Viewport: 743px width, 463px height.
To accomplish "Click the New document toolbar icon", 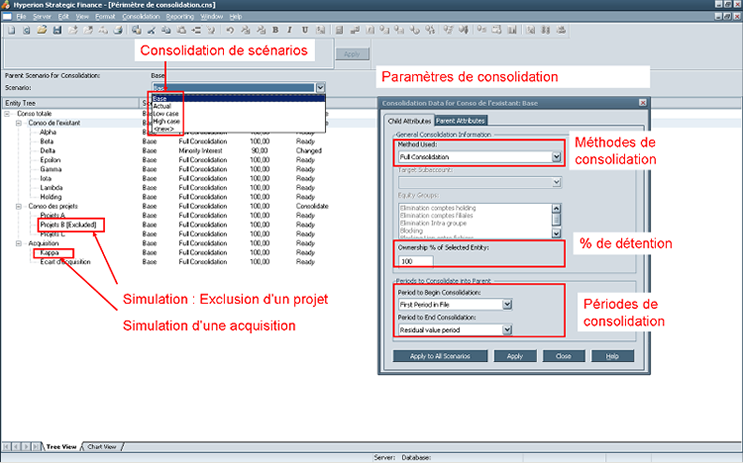I will click(x=12, y=30).
